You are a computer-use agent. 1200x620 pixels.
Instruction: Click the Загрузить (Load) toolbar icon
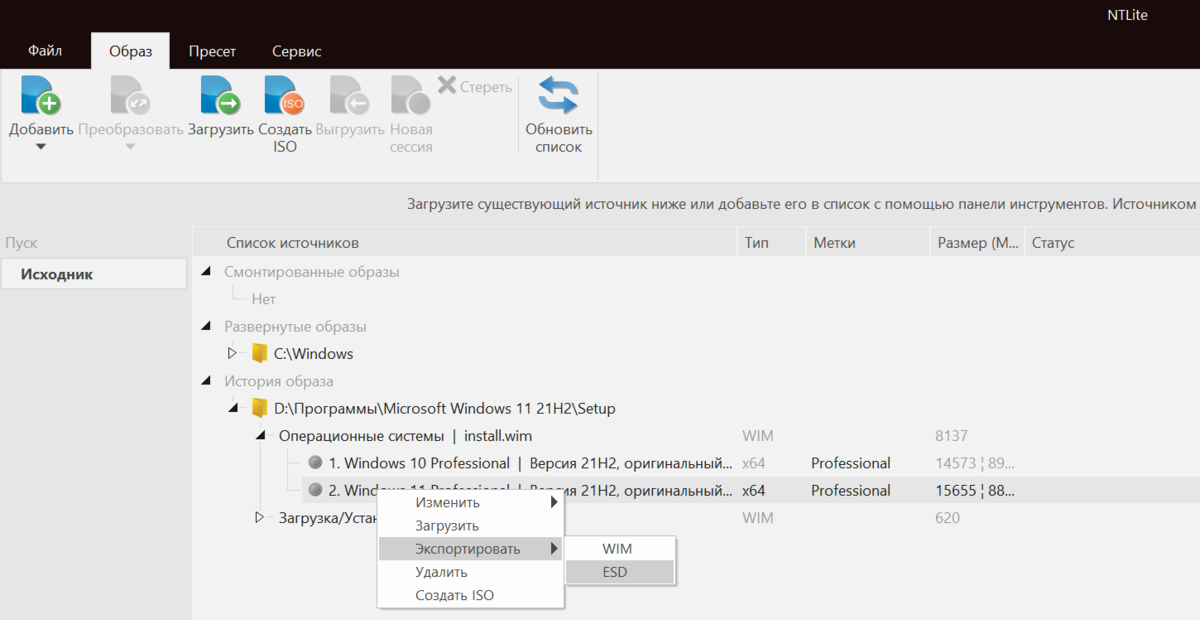tap(220, 96)
